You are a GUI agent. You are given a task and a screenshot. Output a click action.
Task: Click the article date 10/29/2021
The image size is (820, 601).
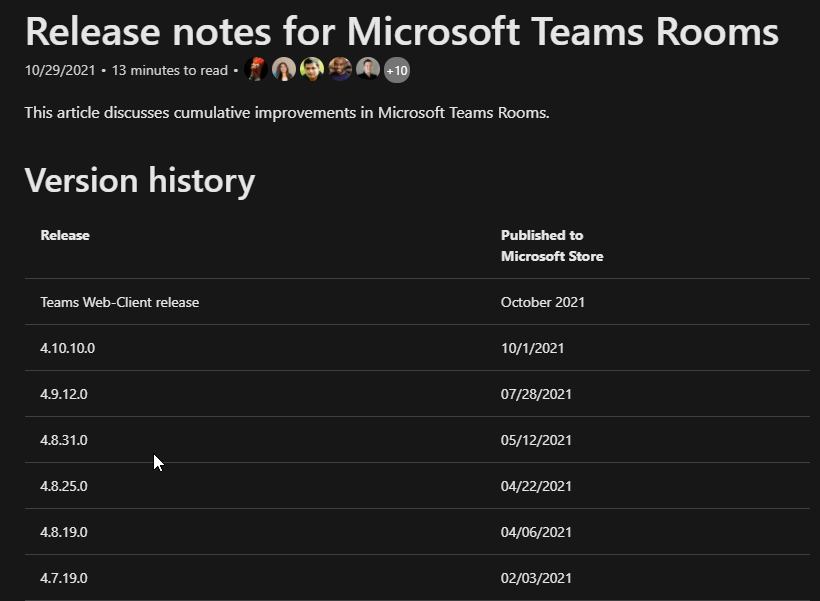click(x=60, y=70)
